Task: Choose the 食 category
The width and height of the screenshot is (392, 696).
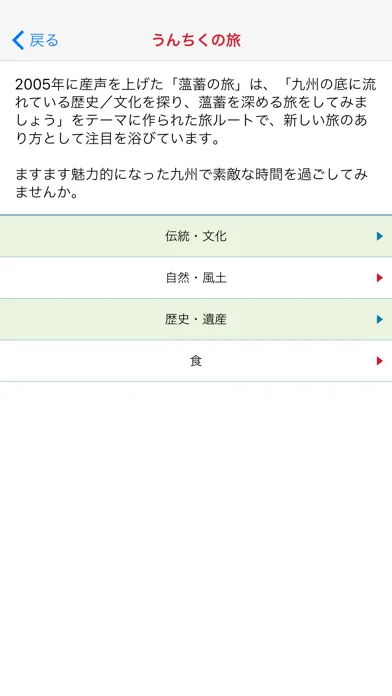Action: click(196, 361)
